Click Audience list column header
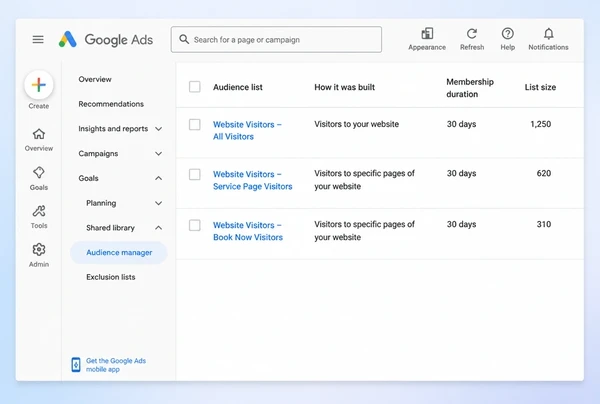This screenshot has height=404, width=600. point(238,87)
